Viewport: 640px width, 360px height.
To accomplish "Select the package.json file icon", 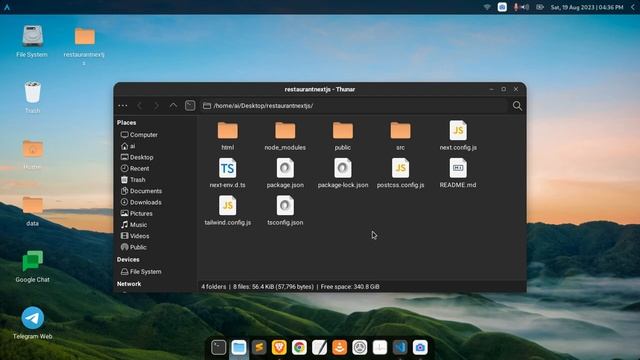I will tap(285, 168).
